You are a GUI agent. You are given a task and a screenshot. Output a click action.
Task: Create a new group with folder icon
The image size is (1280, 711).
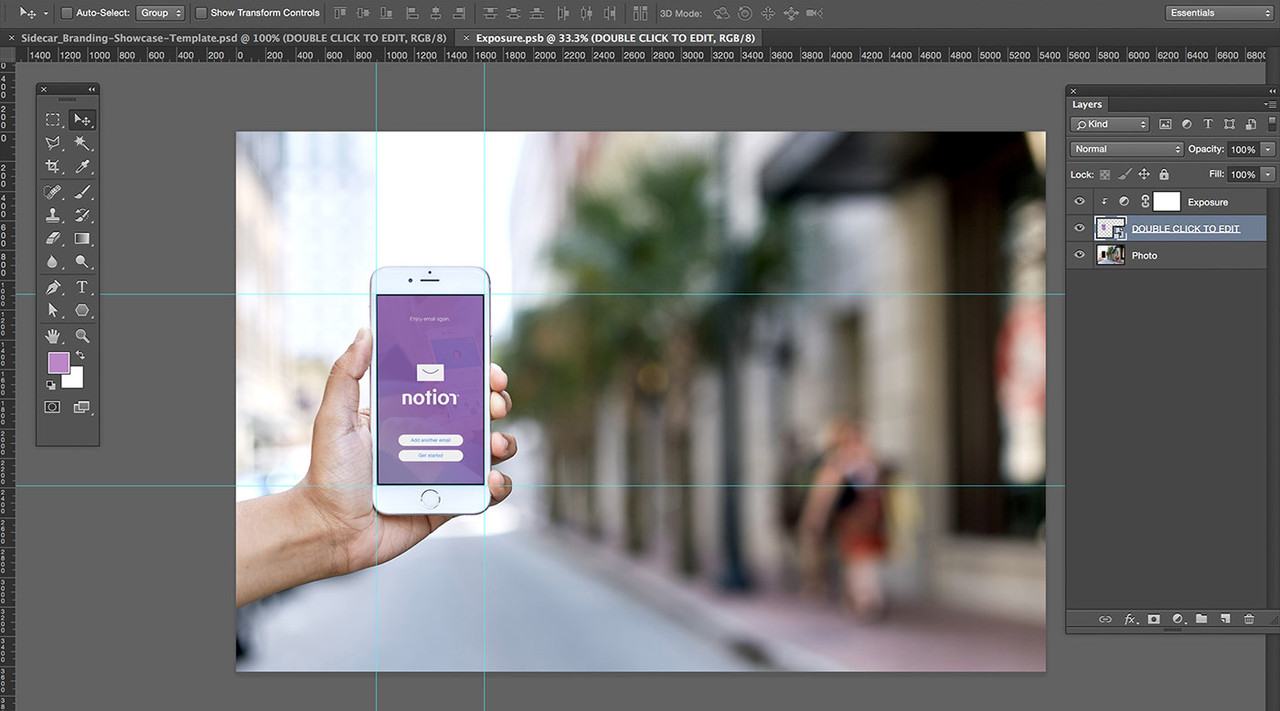click(1201, 619)
